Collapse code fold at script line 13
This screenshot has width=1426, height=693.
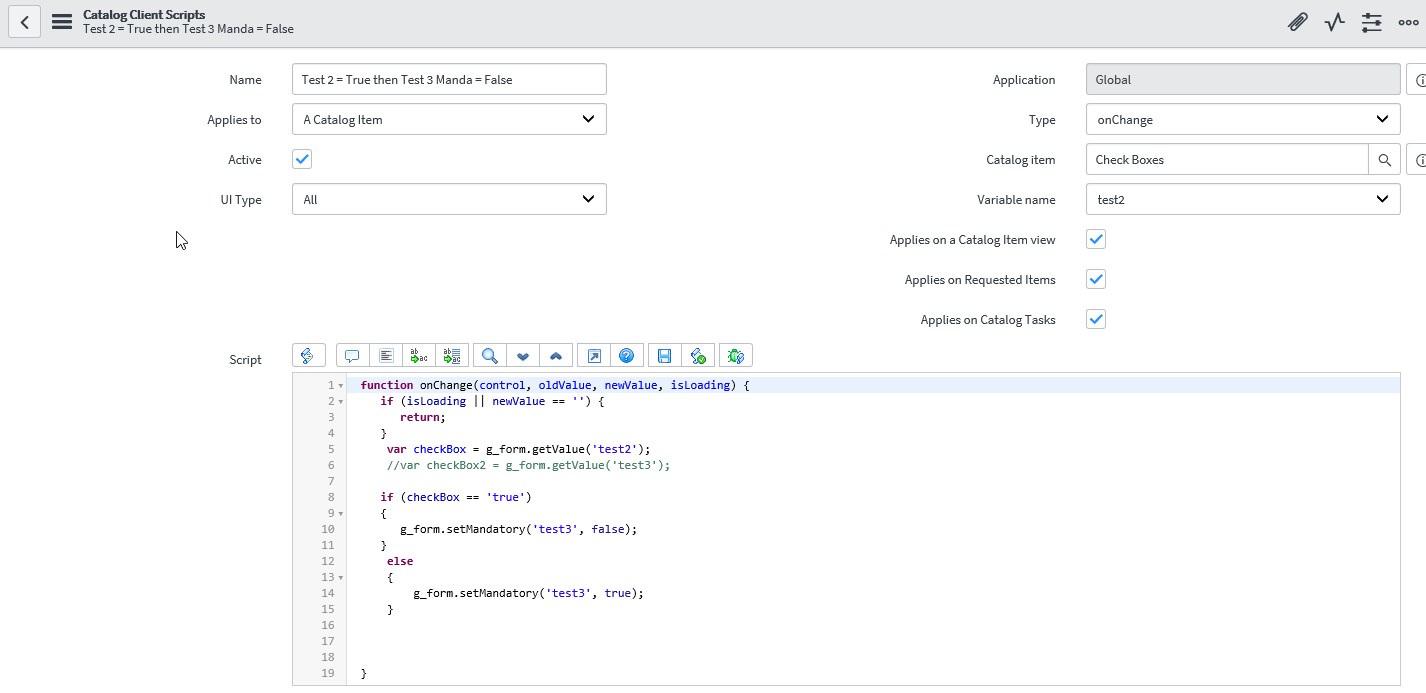point(341,578)
